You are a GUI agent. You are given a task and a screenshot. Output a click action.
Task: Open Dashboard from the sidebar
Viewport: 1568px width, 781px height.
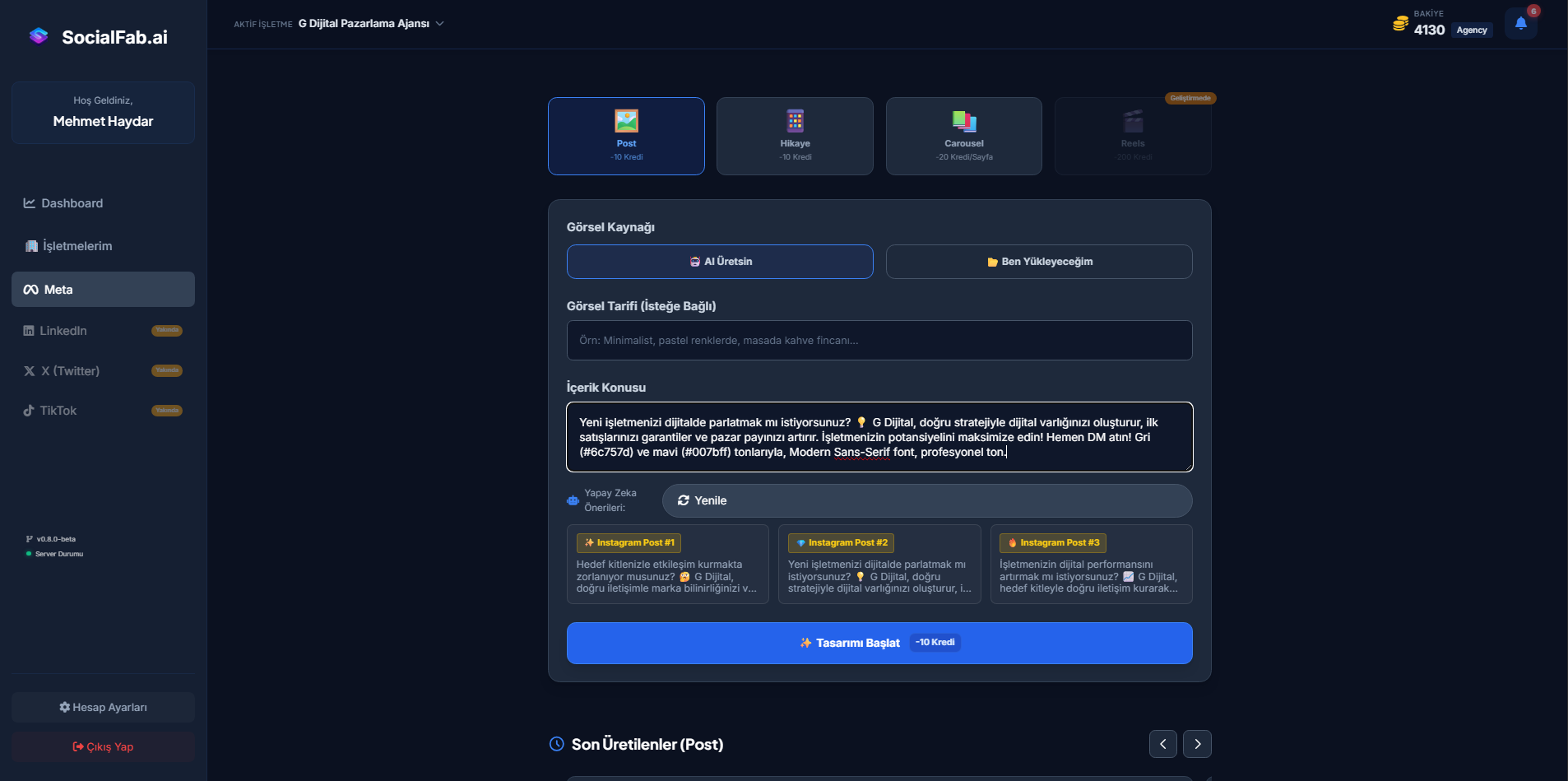[72, 203]
